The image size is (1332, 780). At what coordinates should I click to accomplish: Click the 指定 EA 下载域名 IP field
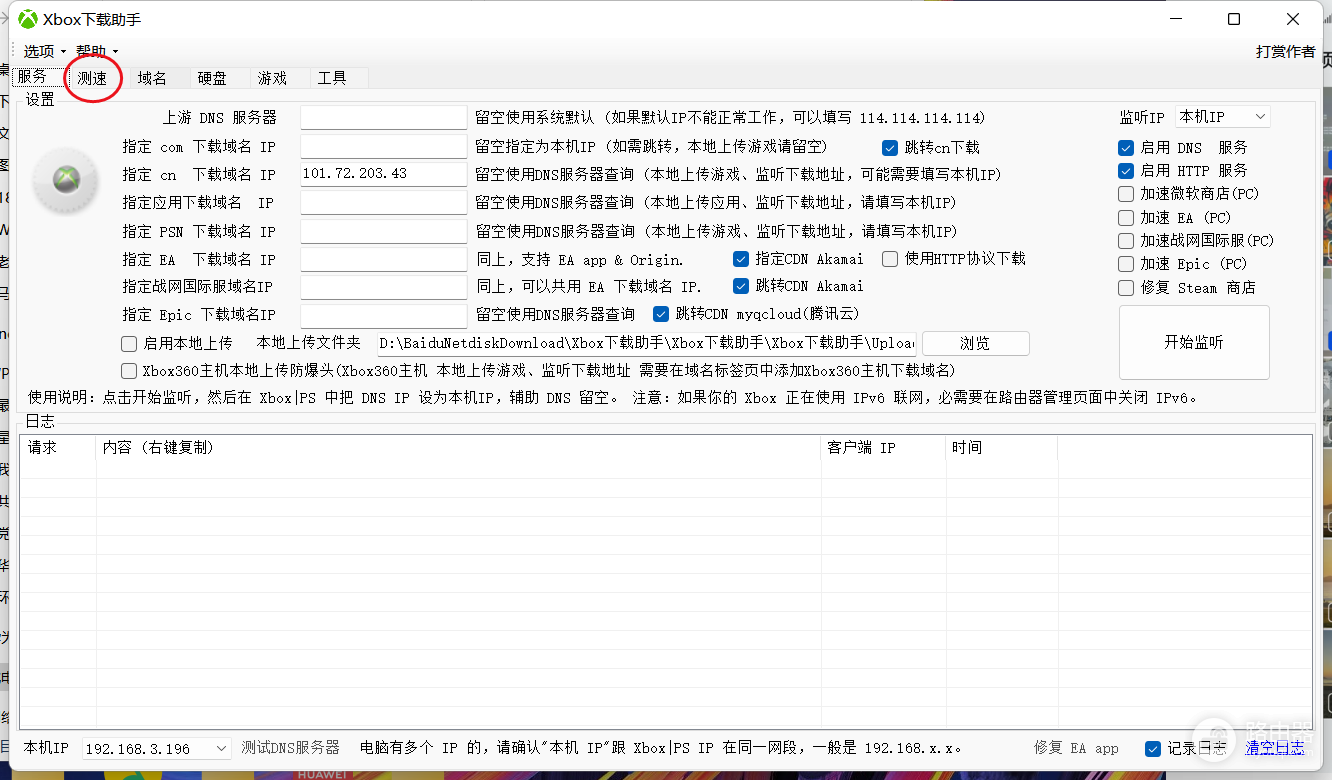tap(384, 259)
